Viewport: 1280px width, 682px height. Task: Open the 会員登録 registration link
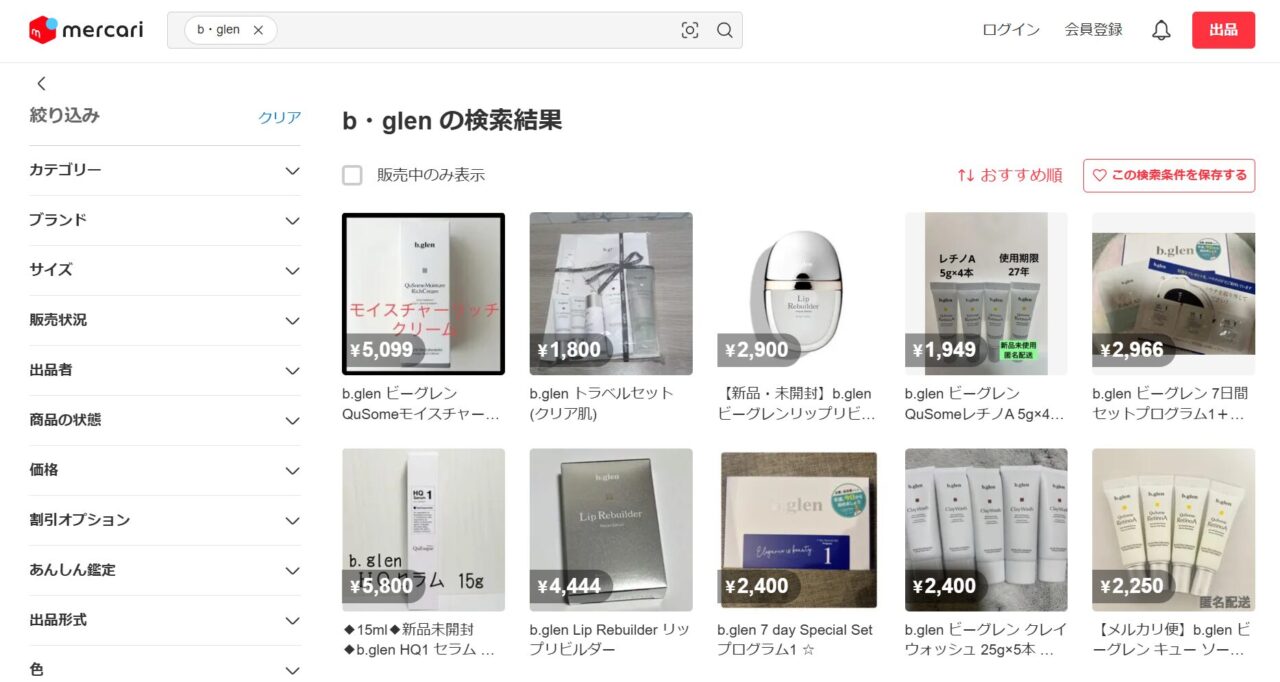coord(1094,30)
